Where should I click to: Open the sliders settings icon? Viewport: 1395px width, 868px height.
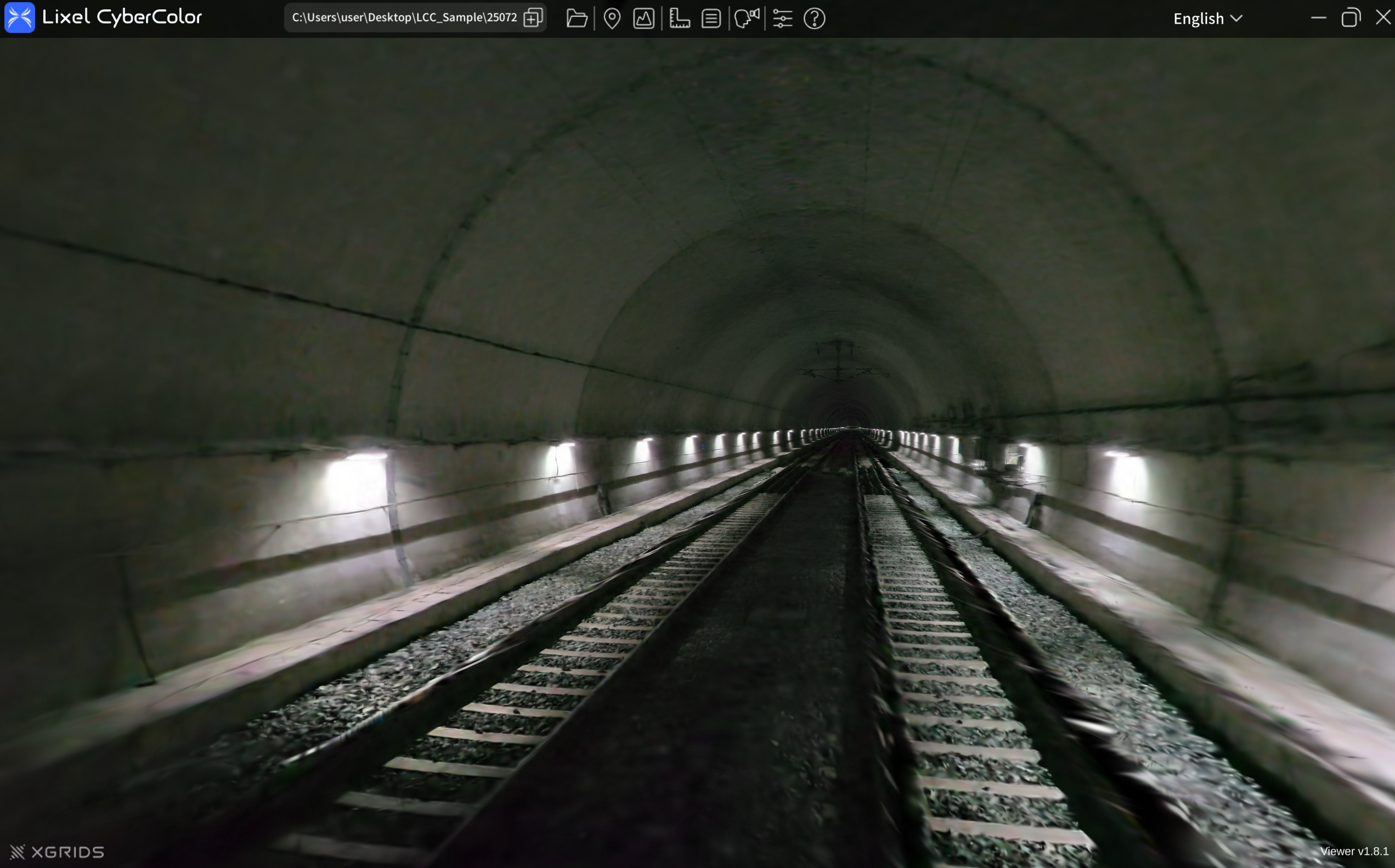(x=782, y=19)
